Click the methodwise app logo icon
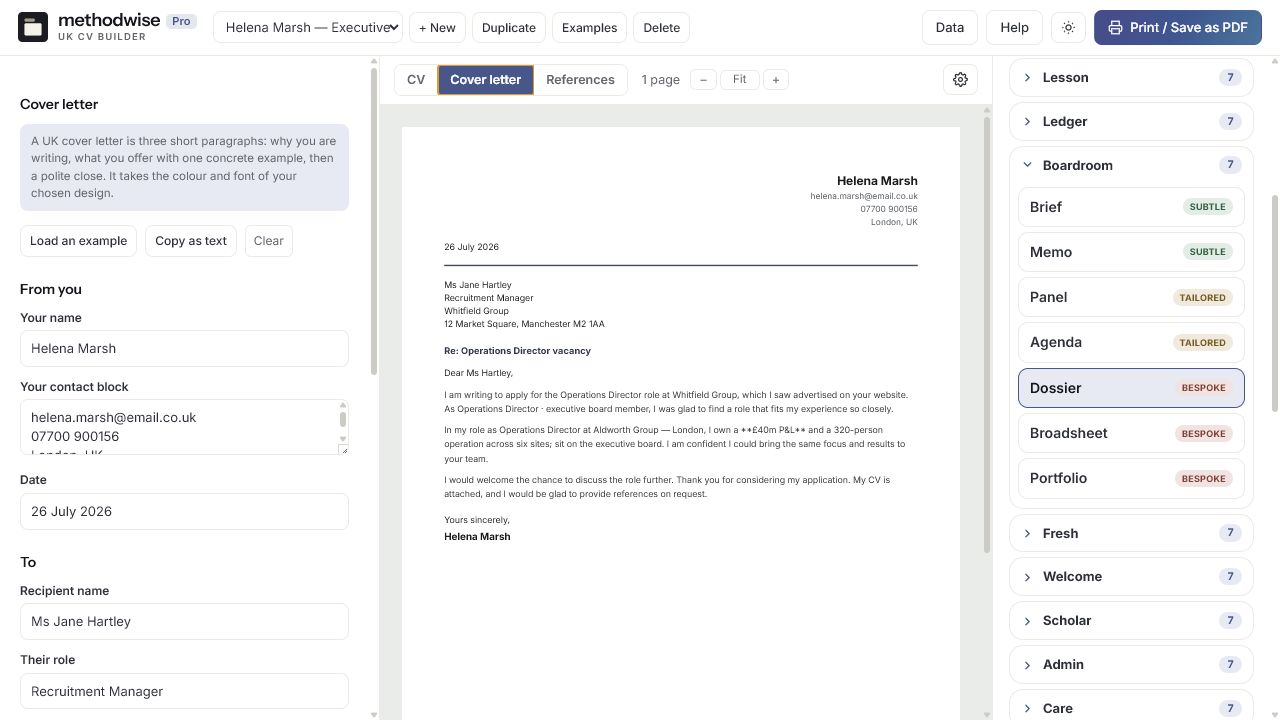 point(33,27)
